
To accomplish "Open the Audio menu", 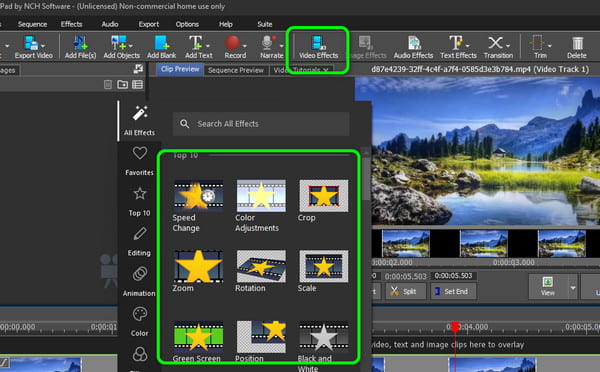I will pyautogui.click(x=110, y=24).
